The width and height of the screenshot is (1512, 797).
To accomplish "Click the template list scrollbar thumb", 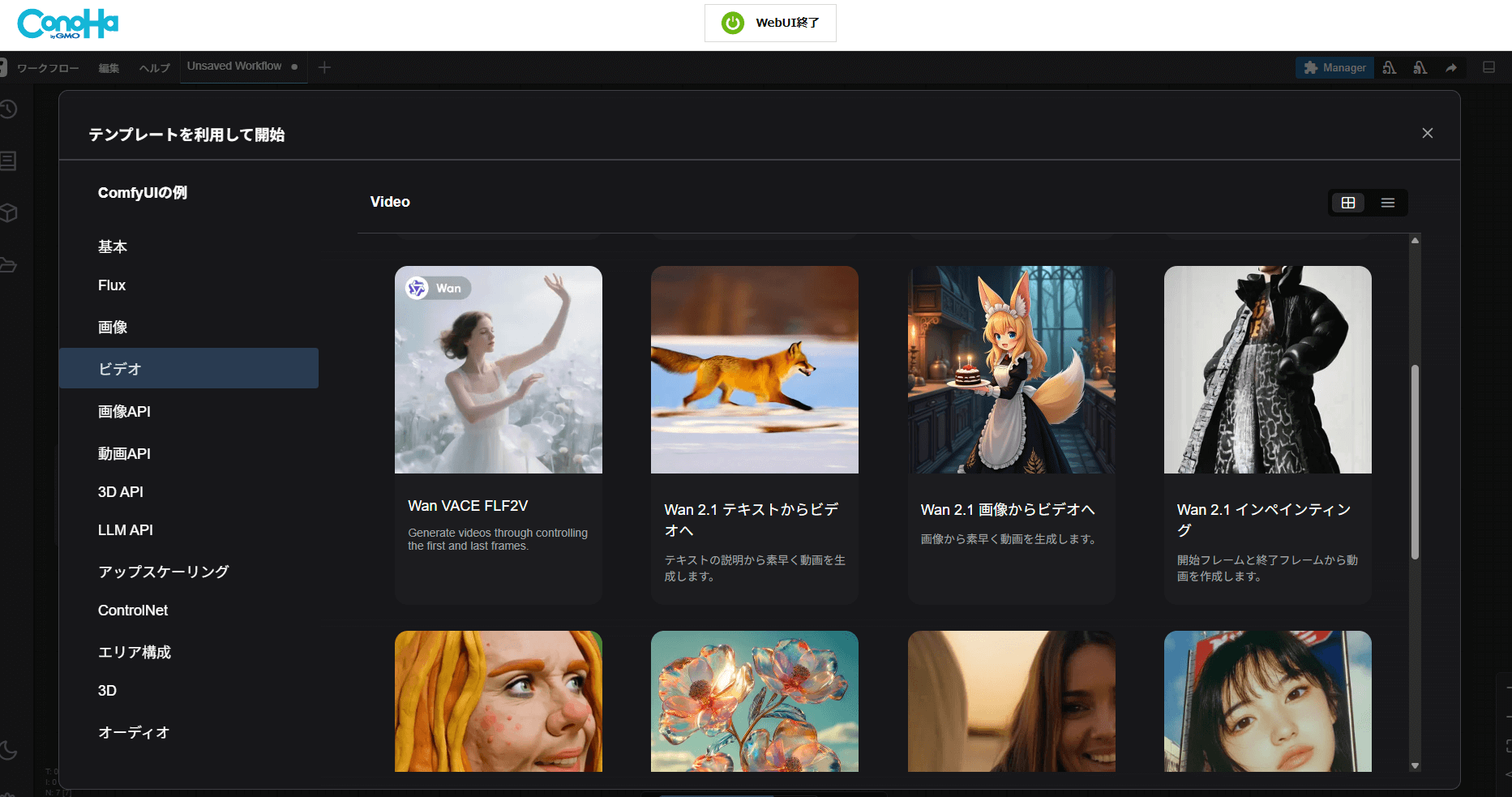I will (x=1415, y=462).
